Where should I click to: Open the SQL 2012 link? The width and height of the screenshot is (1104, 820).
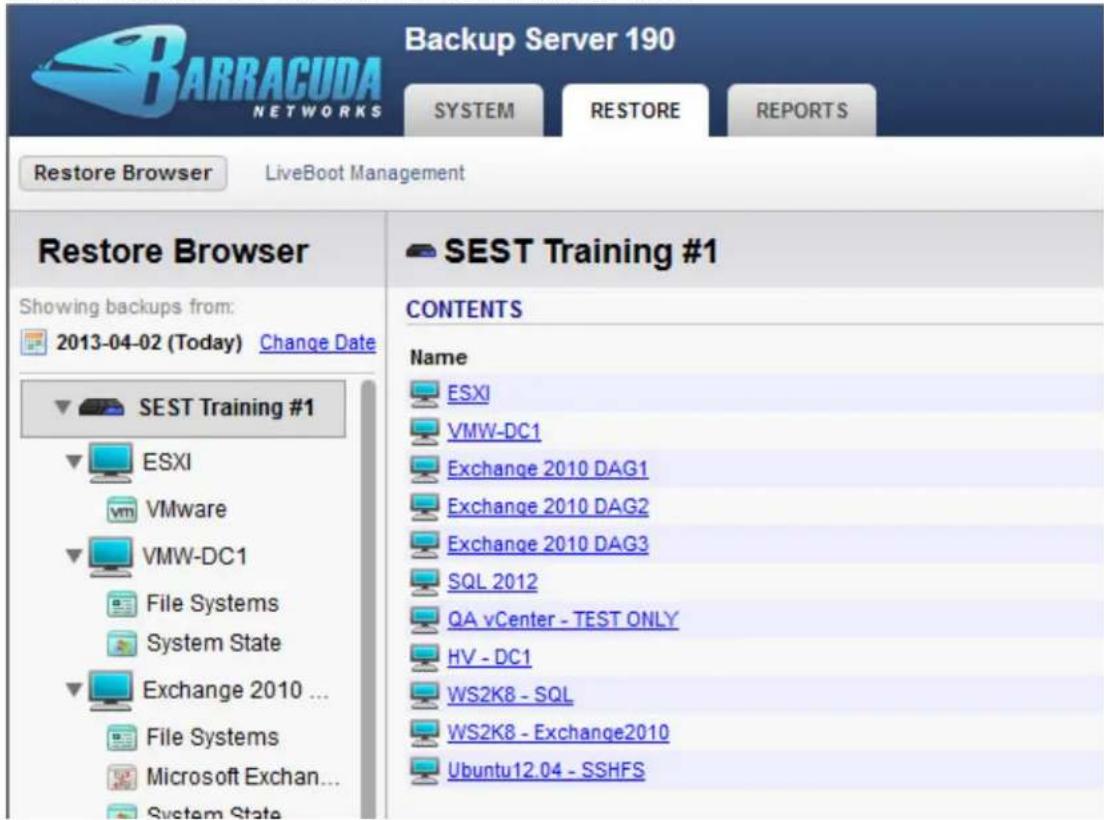tap(493, 582)
